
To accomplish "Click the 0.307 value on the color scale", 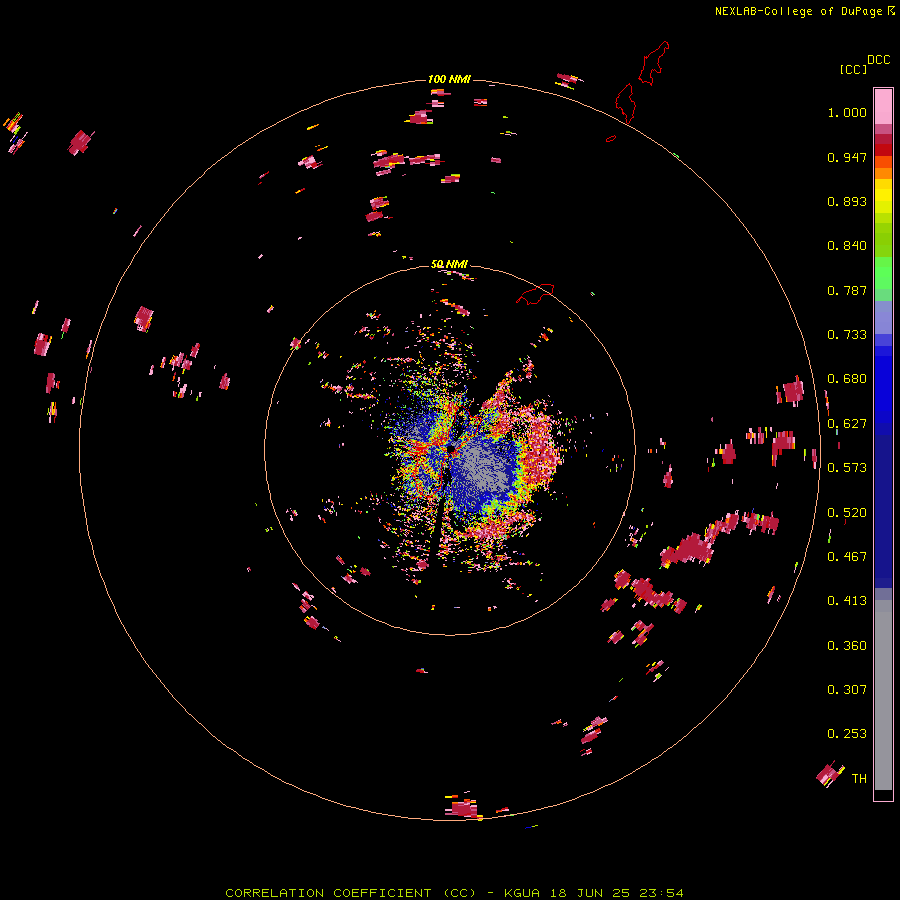I will point(847,690).
